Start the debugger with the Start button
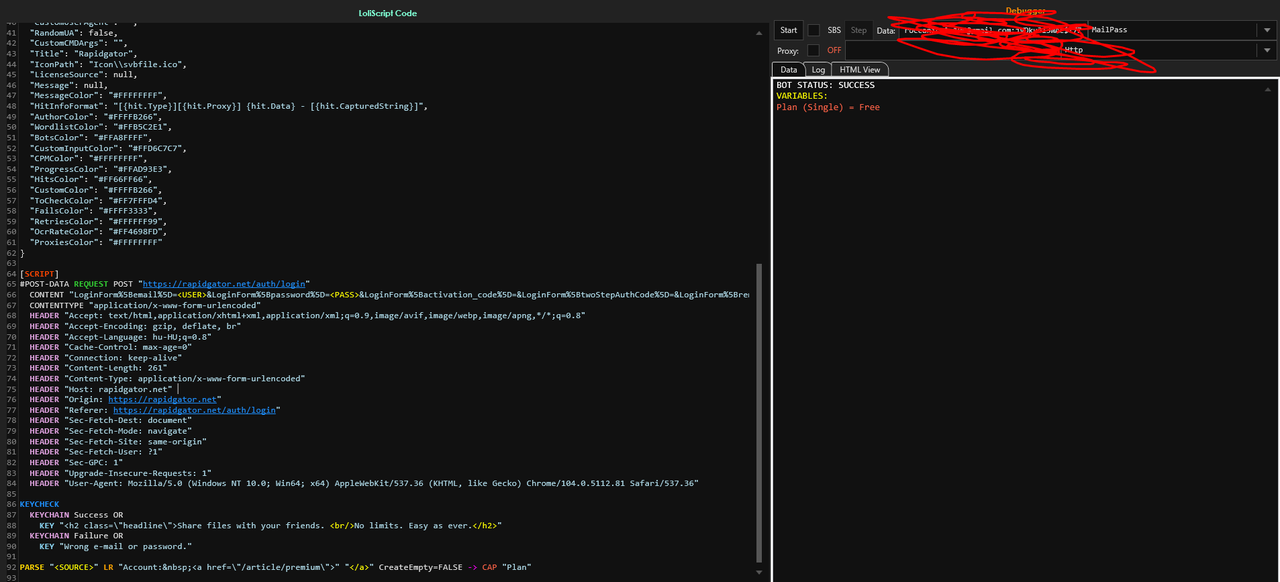 tap(789, 30)
